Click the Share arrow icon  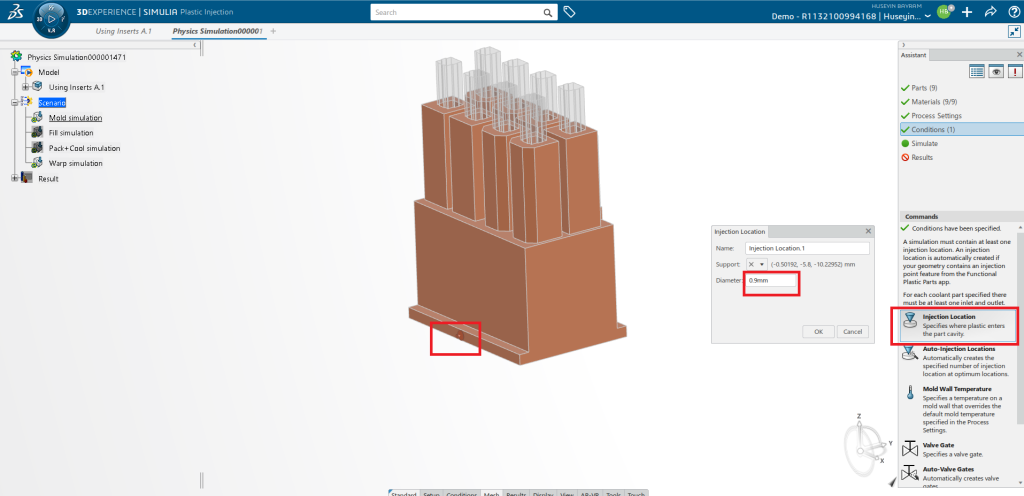(989, 13)
